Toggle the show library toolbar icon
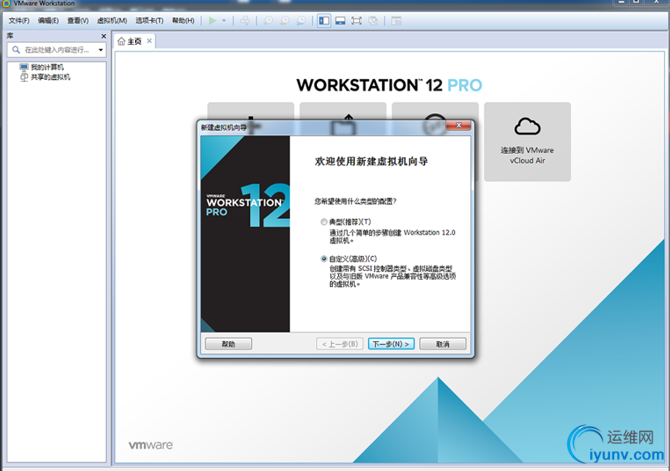 324,21
